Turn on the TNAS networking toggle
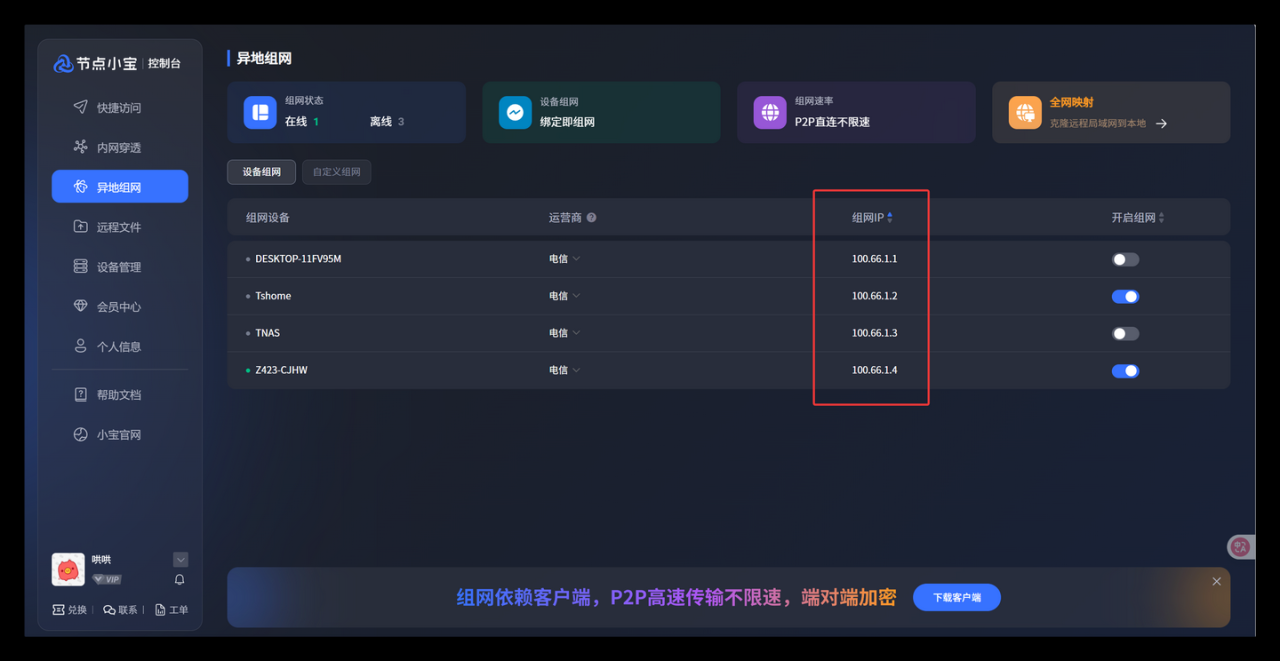Image resolution: width=1280 pixels, height=661 pixels. coord(1125,334)
